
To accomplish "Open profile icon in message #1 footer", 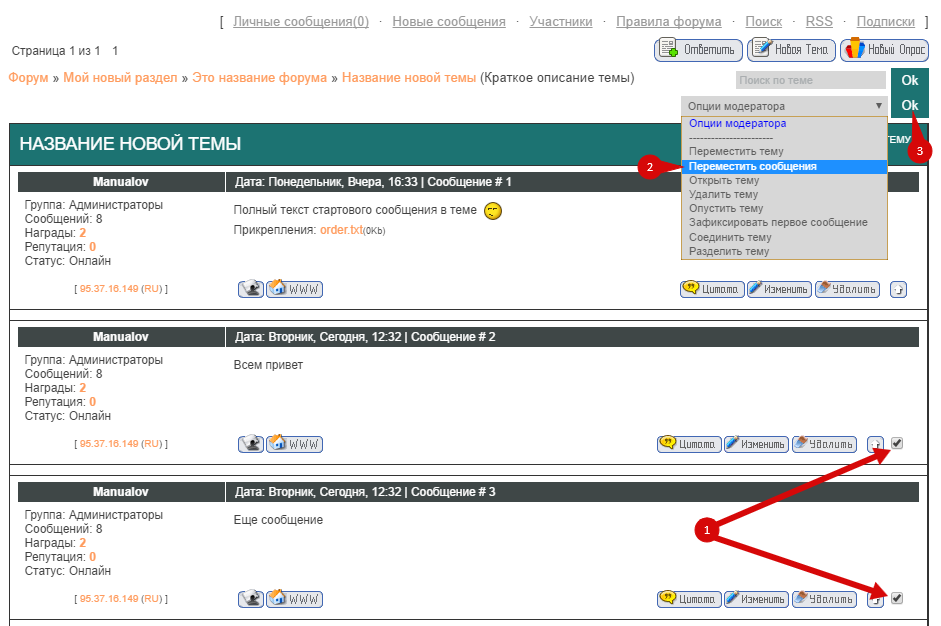I will coord(250,289).
